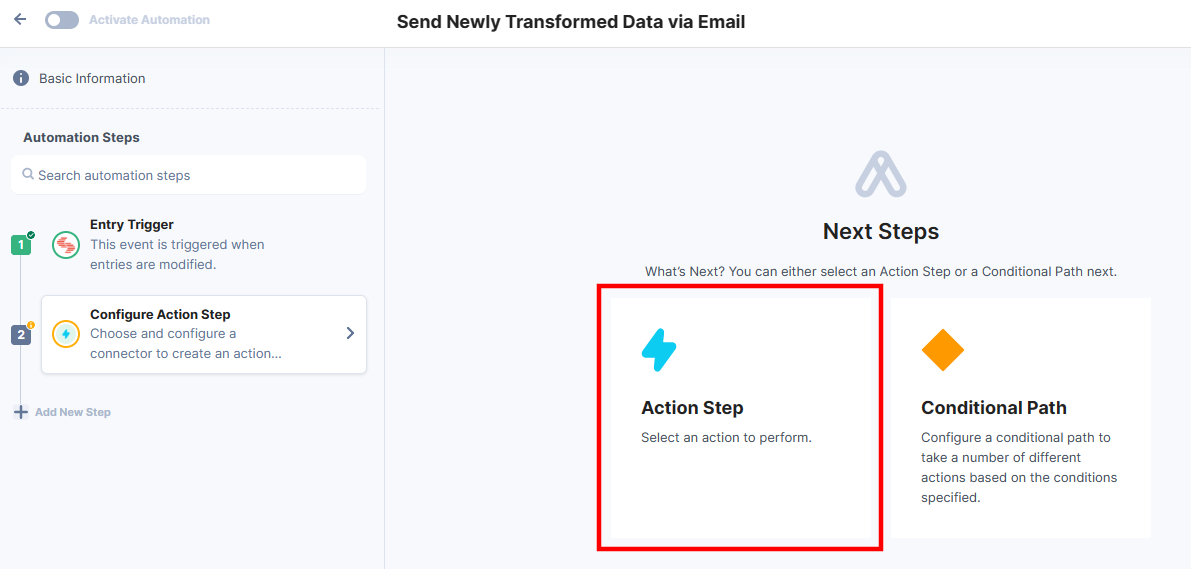Toggle the Activate Automation switch

[62, 20]
